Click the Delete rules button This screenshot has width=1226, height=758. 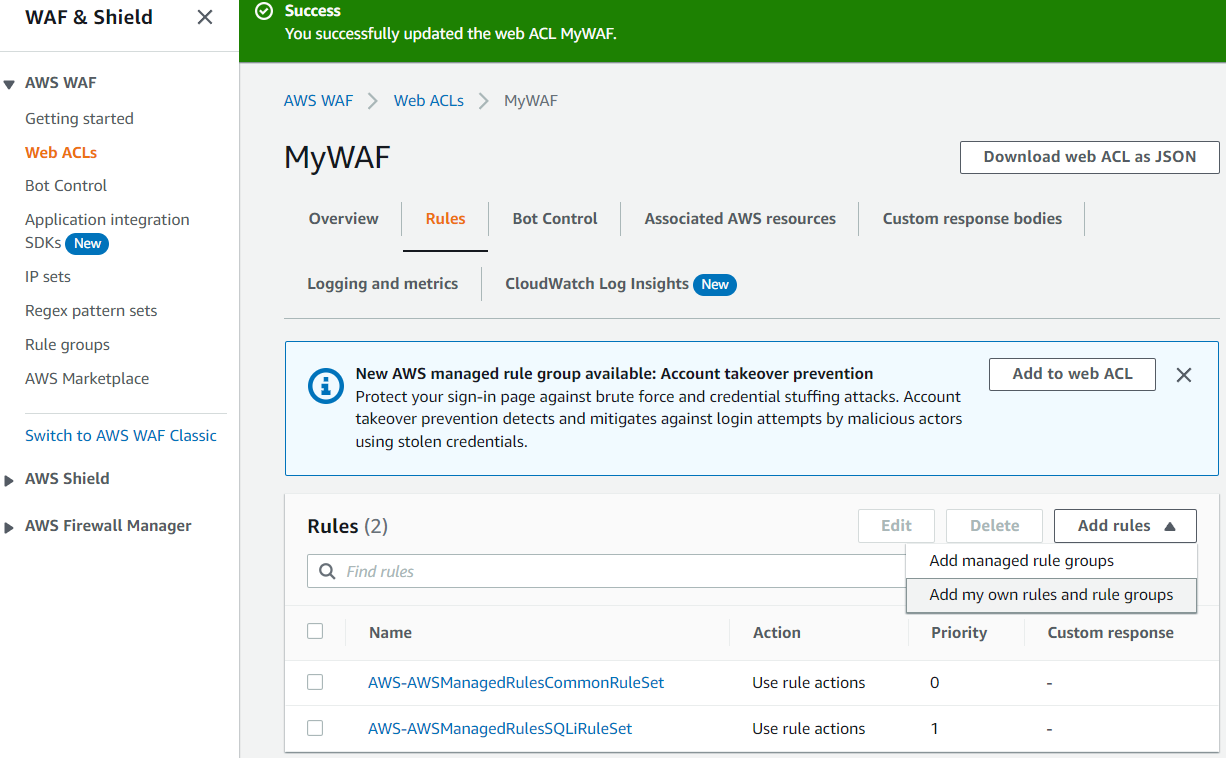tap(995, 526)
